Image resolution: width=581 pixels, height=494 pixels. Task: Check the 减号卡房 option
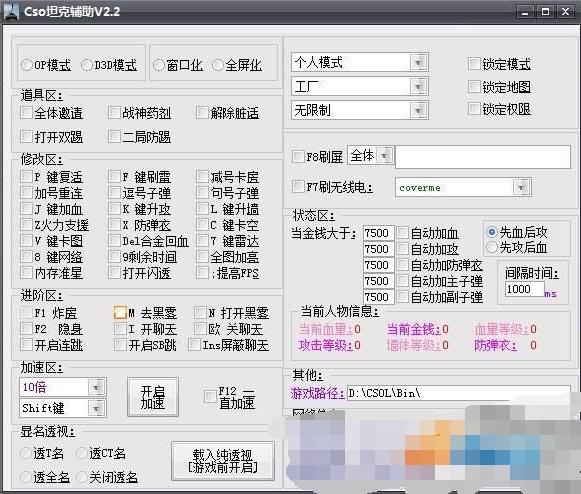202,176
